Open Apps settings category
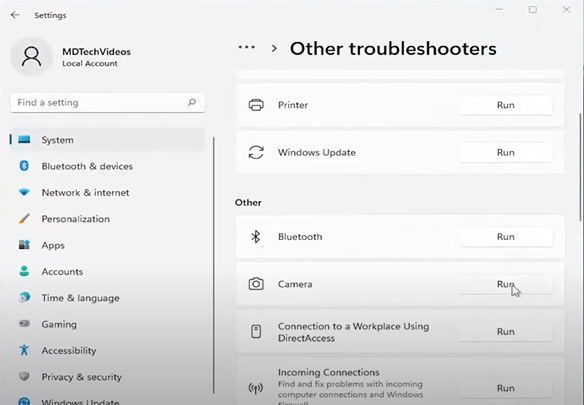The height and width of the screenshot is (405, 584). pyautogui.click(x=107, y=245)
